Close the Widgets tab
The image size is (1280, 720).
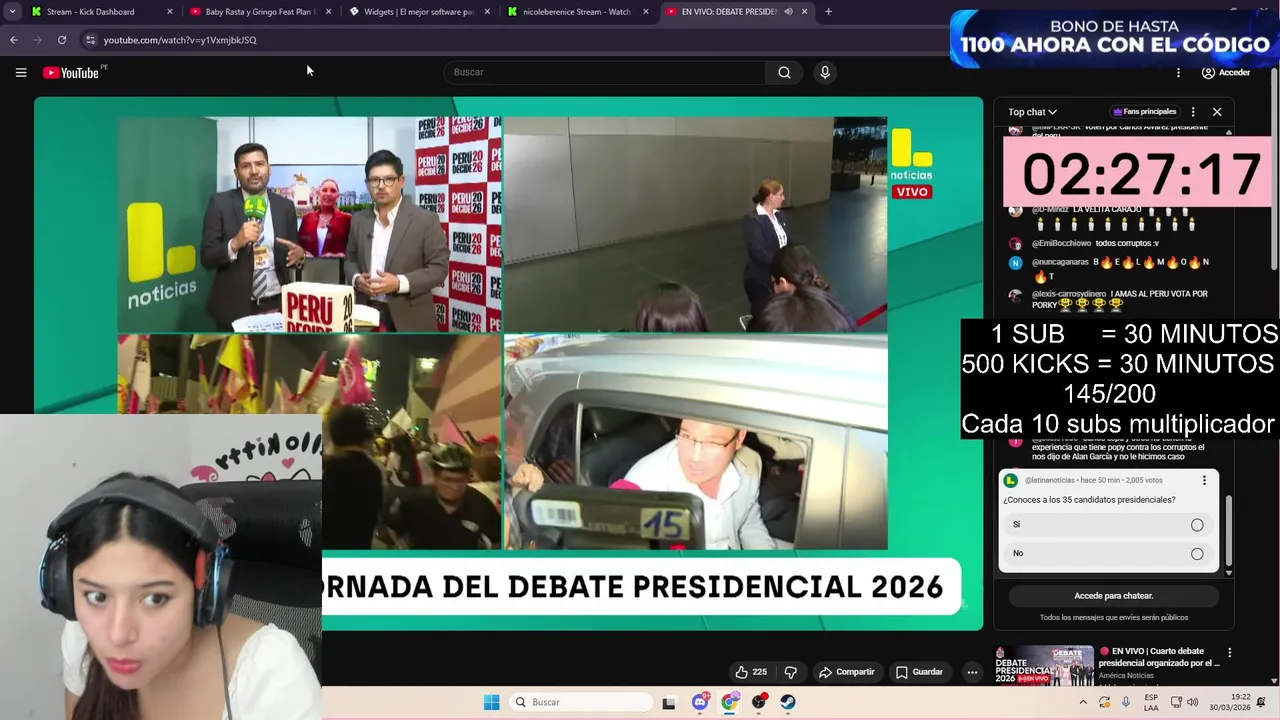coord(487,12)
